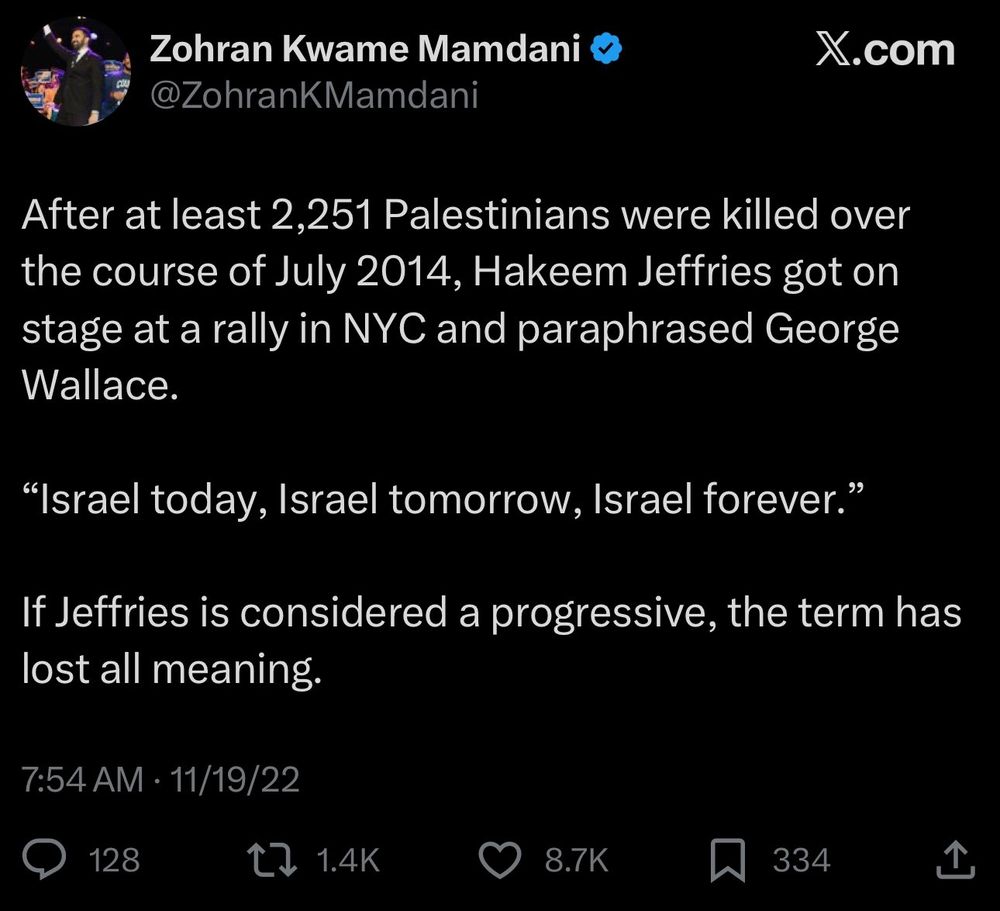Screen dimensions: 1000x911
Task: Click the heart icon to like the tweet
Action: (x=501, y=857)
